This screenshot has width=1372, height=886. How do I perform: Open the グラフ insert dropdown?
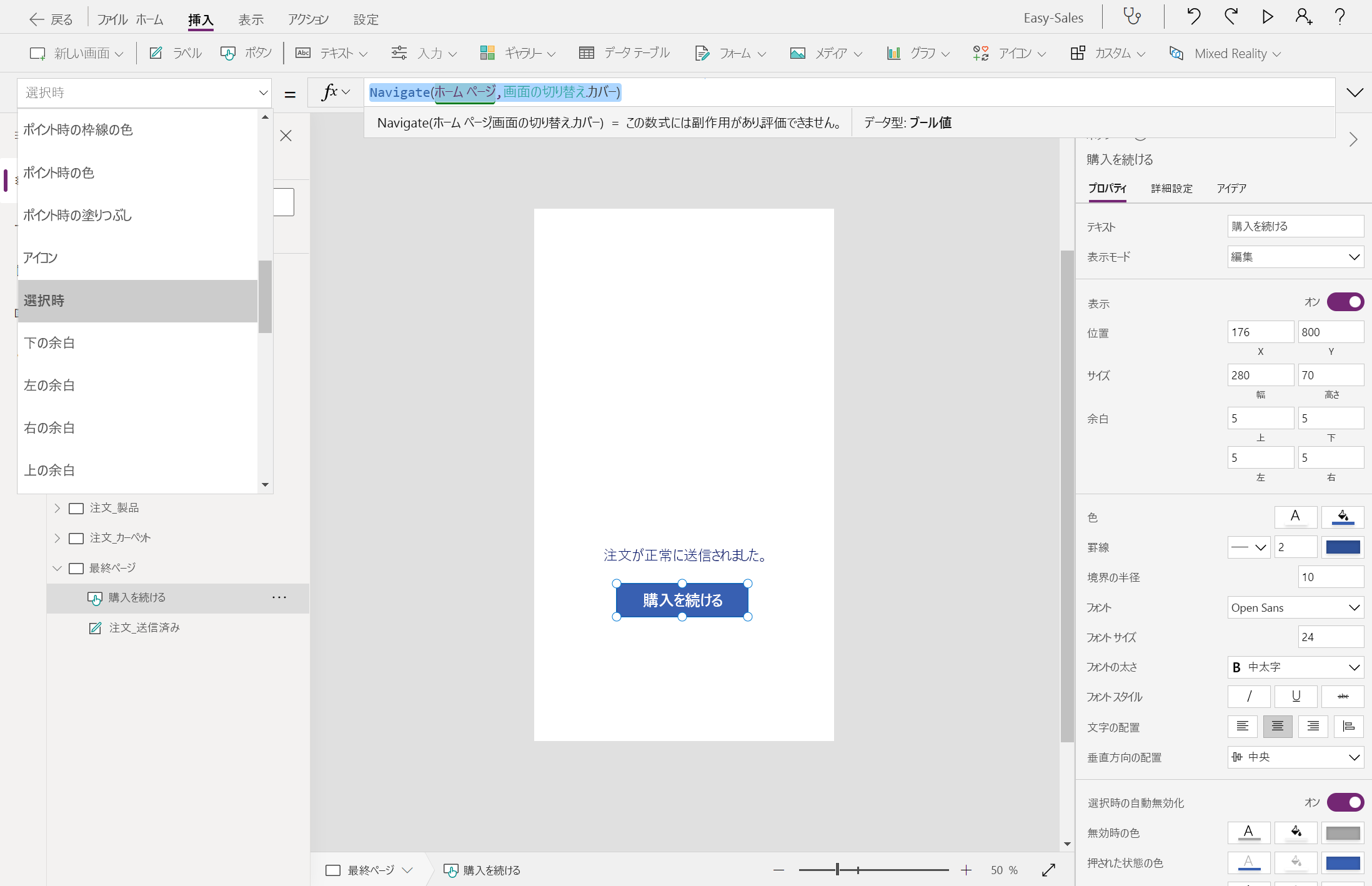(918, 53)
